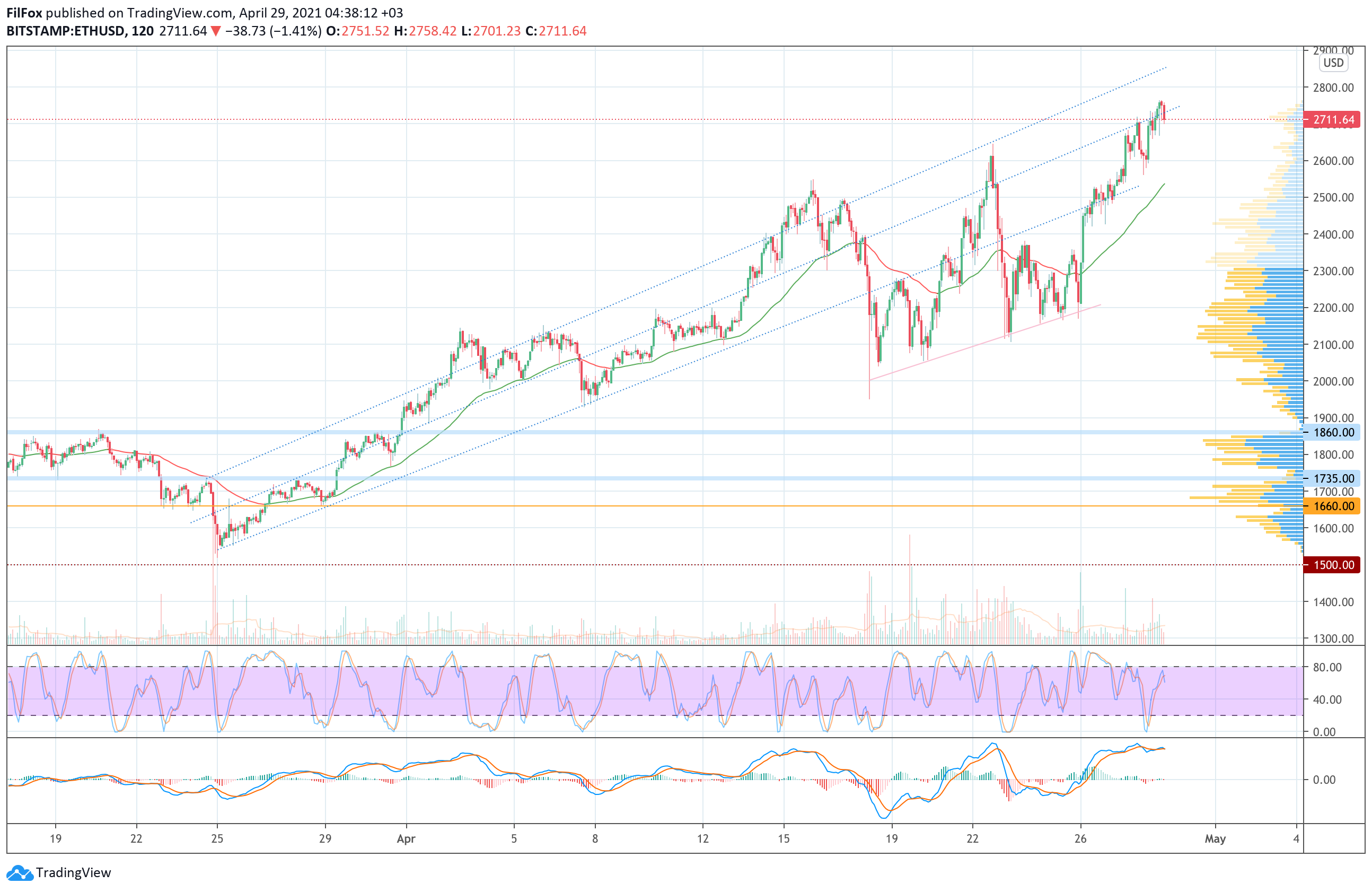Click the Apr label on time axis
The height and width of the screenshot is (892, 1372).
tap(406, 839)
